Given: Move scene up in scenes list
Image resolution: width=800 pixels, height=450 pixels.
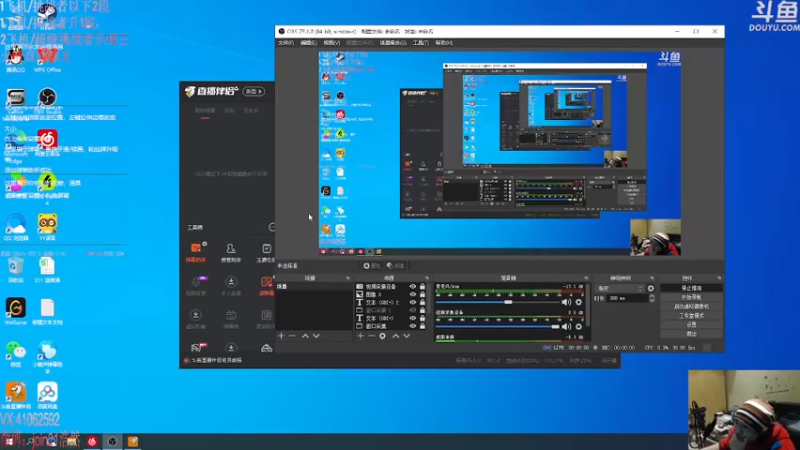Looking at the screenshot, I should pos(305,336).
